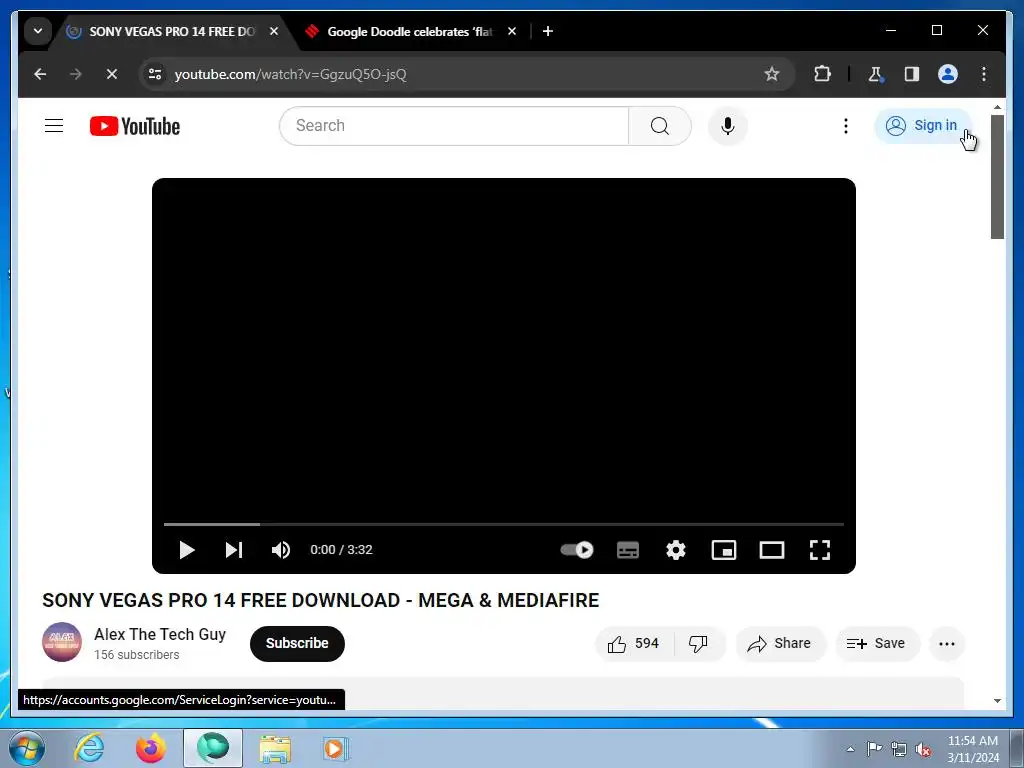Viewport: 1024px width, 768px height.
Task: Mute the video volume
Action: [281, 550]
